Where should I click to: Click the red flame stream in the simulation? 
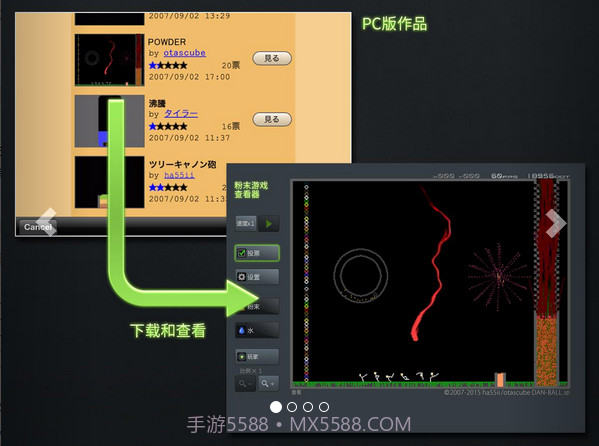tap(435, 264)
